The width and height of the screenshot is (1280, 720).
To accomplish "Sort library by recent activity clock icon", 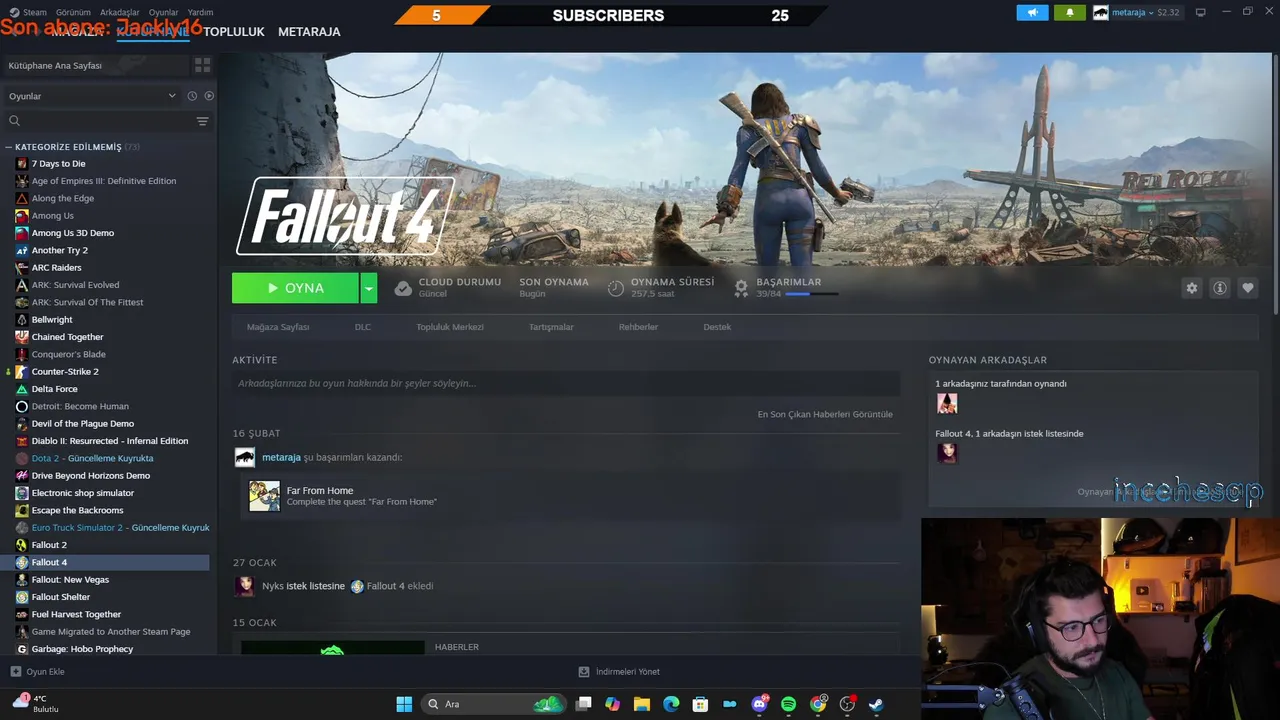I will (192, 96).
